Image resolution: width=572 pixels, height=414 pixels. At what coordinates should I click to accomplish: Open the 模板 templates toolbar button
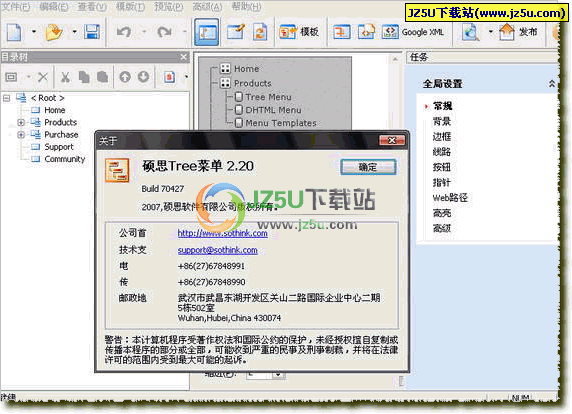tap(299, 32)
